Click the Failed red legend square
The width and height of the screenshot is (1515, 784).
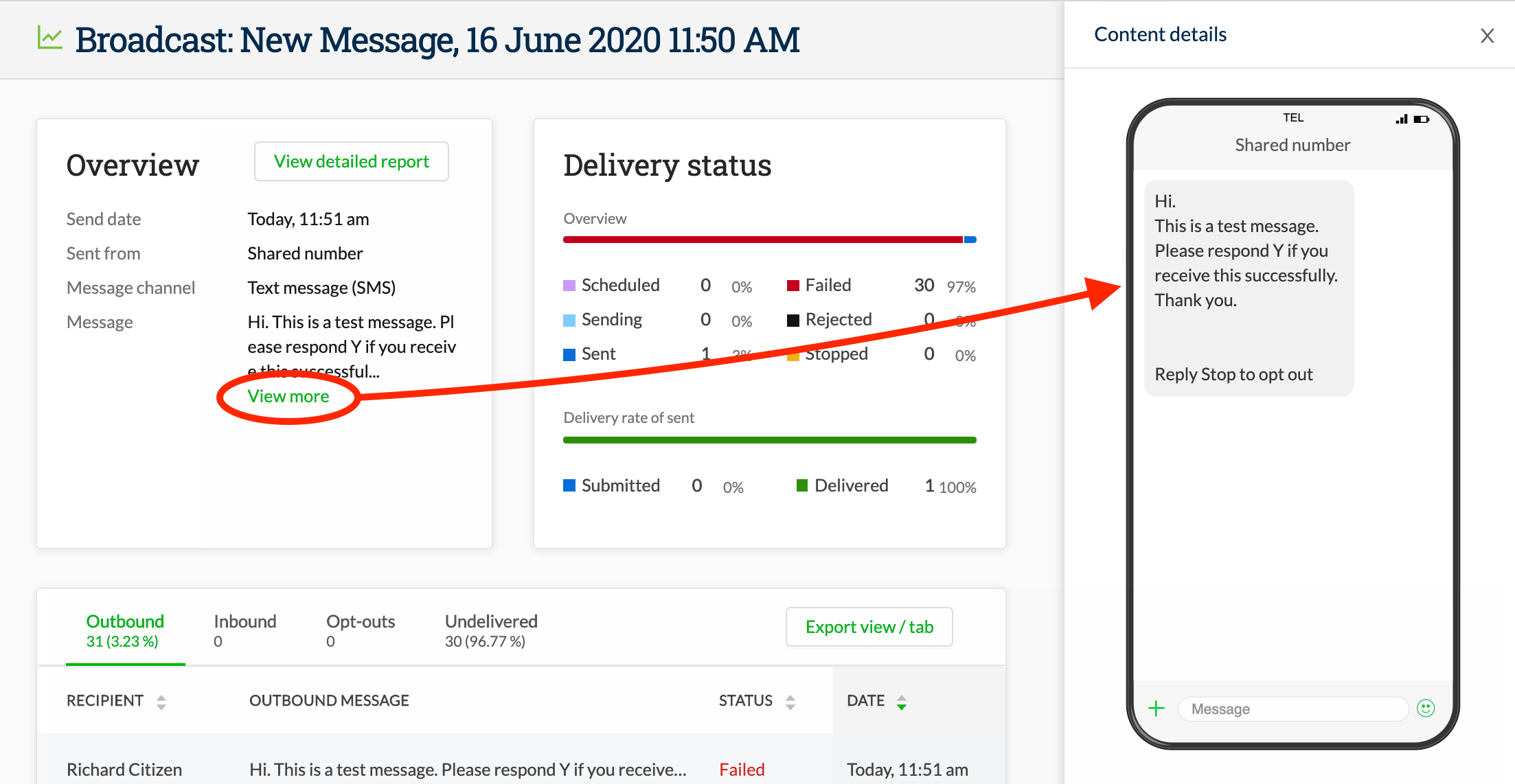coord(794,284)
